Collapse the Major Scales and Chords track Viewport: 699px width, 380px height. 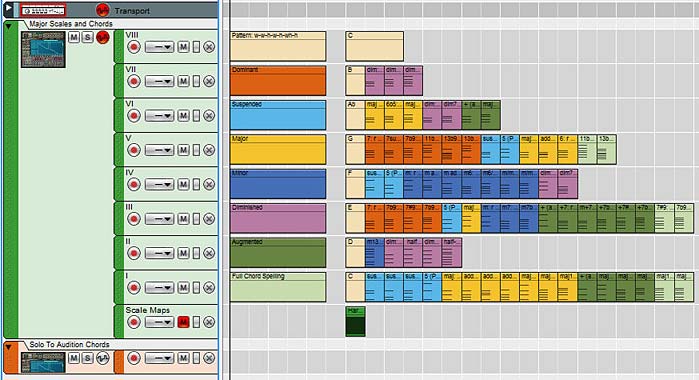point(8,26)
